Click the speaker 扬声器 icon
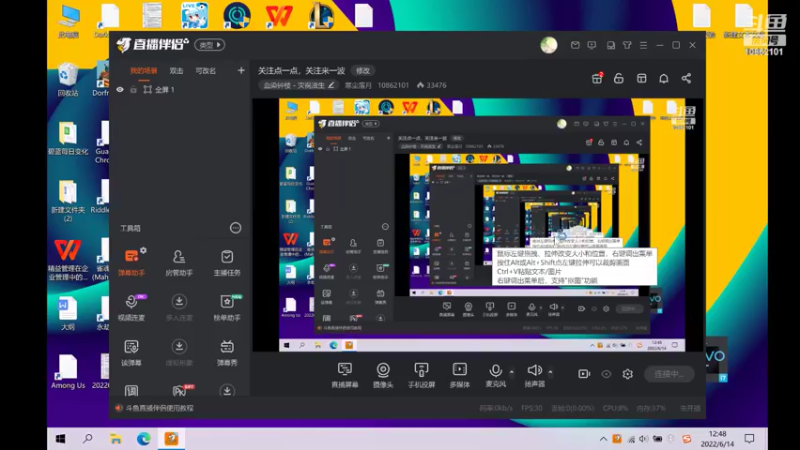The width and height of the screenshot is (800, 450). [535, 370]
